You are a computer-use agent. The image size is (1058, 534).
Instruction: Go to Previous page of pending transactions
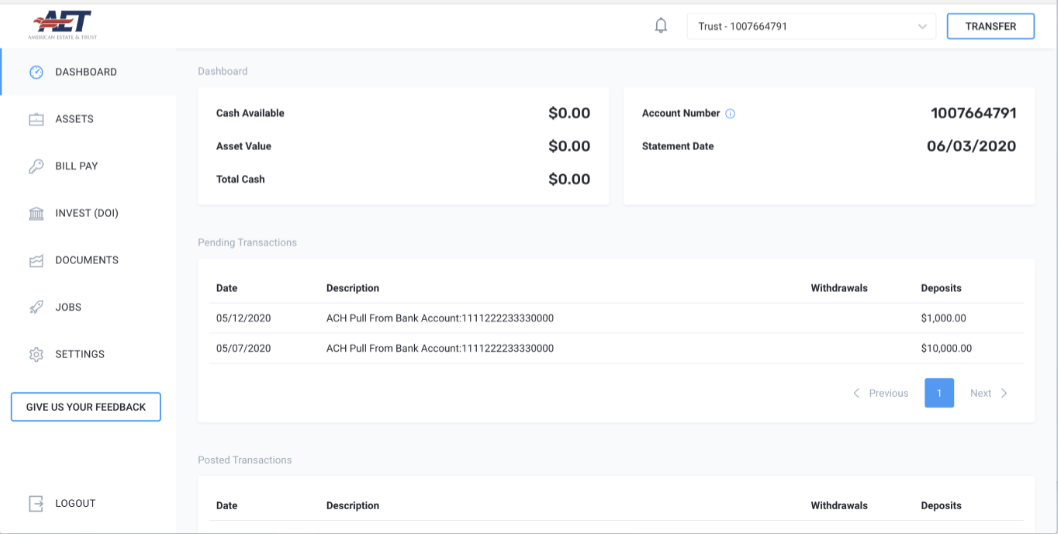tap(881, 393)
